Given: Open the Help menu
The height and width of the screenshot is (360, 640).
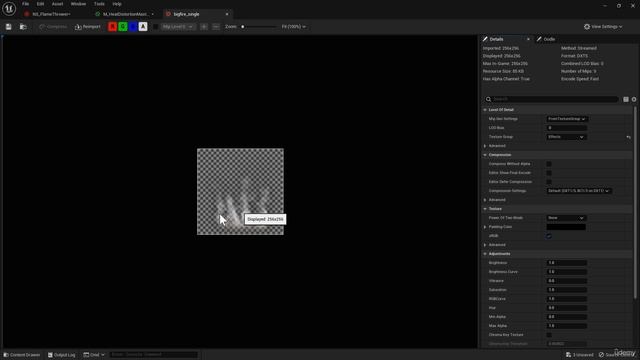Looking at the screenshot, I should coord(117,4).
